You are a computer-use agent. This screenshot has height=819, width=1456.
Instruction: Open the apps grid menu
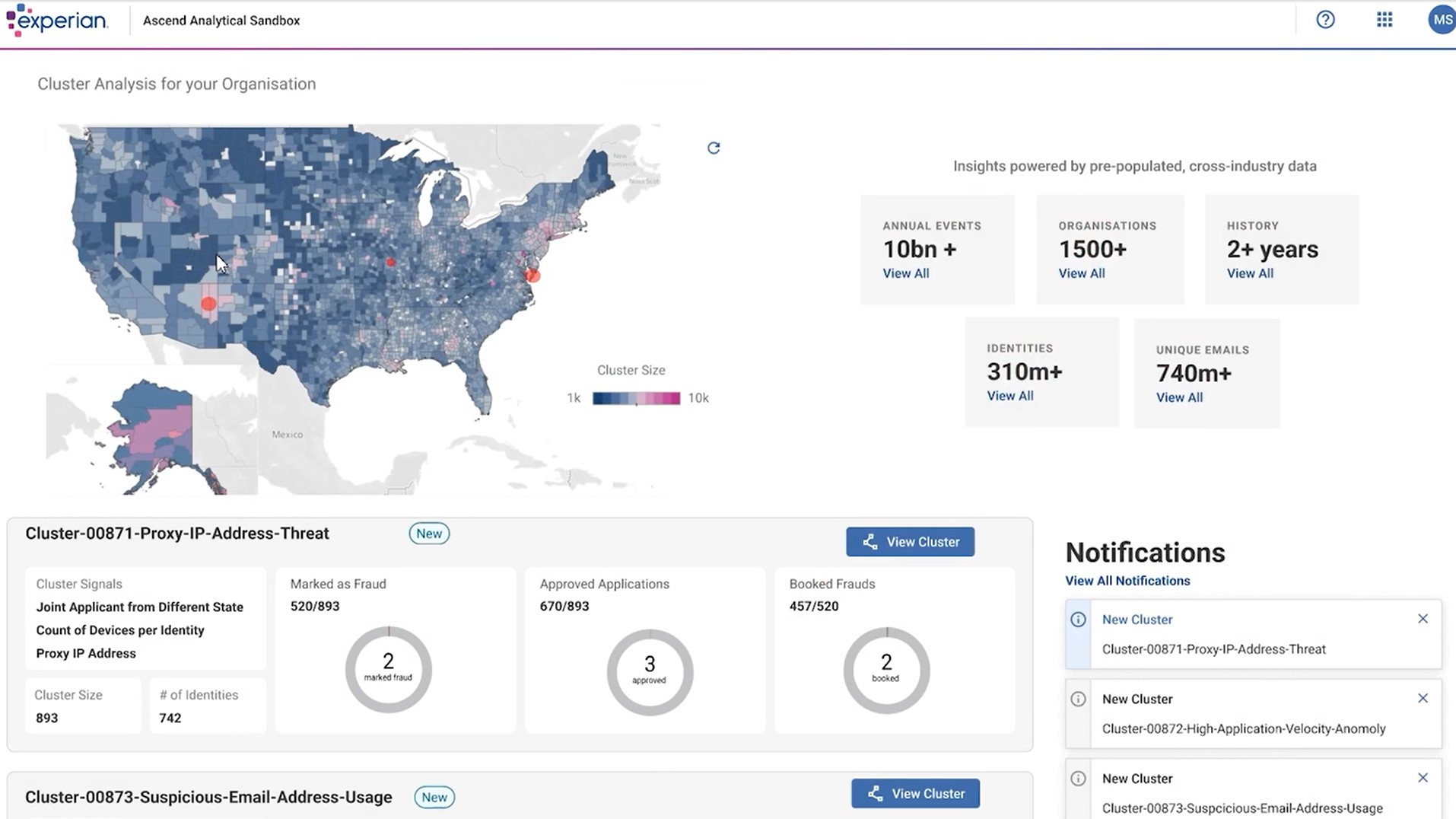(x=1384, y=20)
